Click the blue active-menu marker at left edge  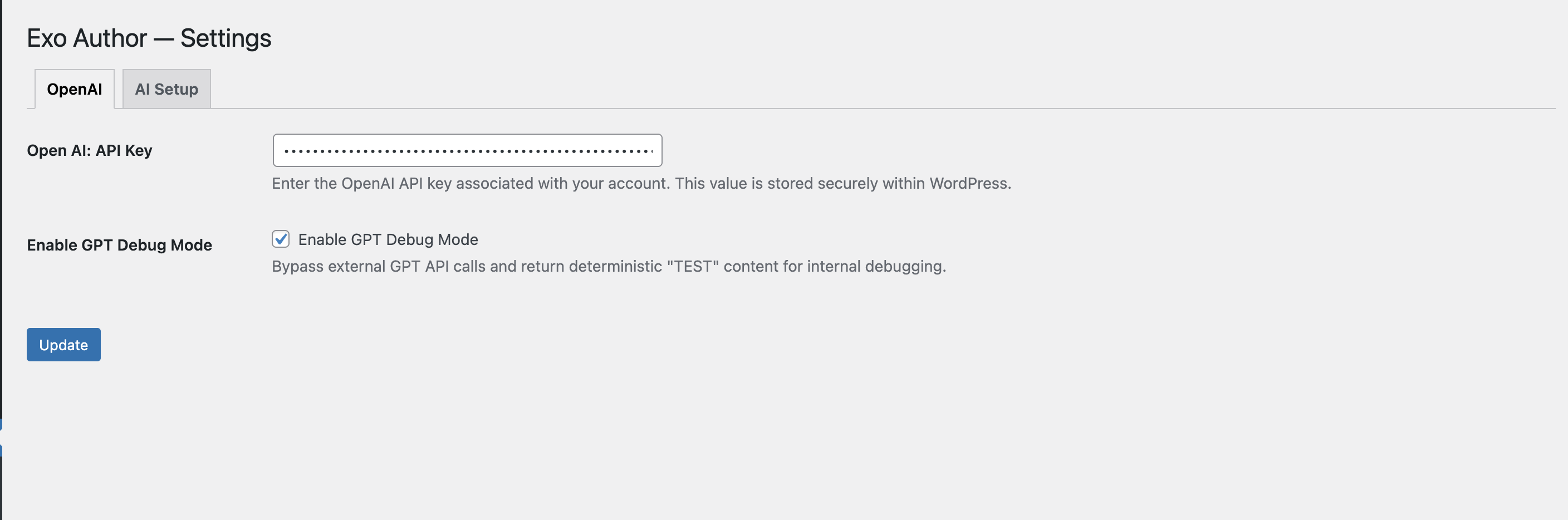(1, 438)
